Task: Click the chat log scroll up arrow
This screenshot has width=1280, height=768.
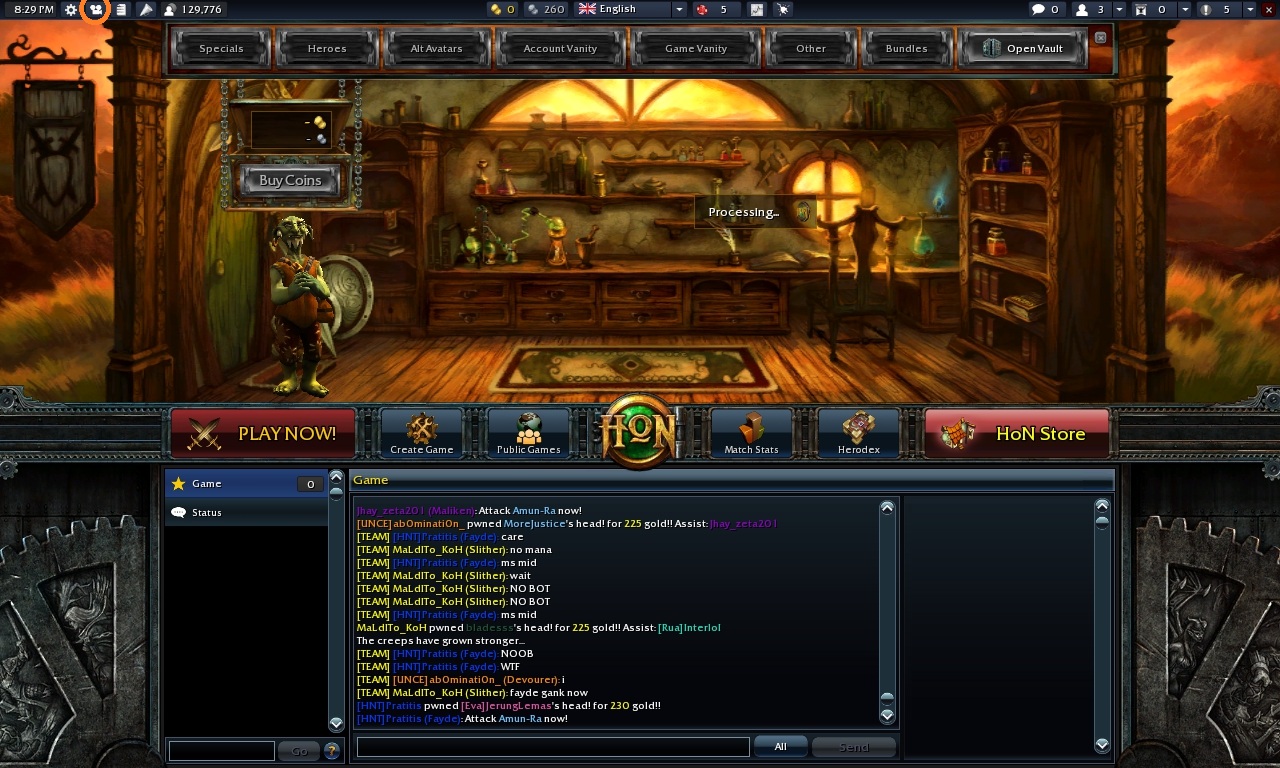Action: pyautogui.click(x=887, y=508)
